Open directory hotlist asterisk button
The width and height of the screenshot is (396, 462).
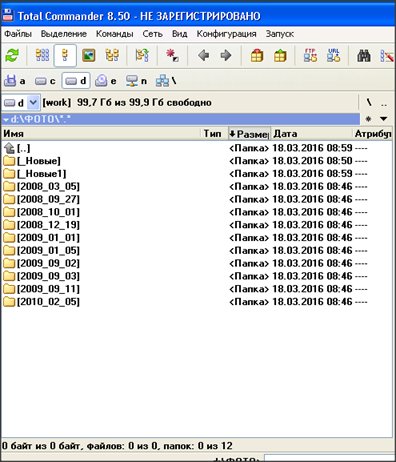[368, 119]
